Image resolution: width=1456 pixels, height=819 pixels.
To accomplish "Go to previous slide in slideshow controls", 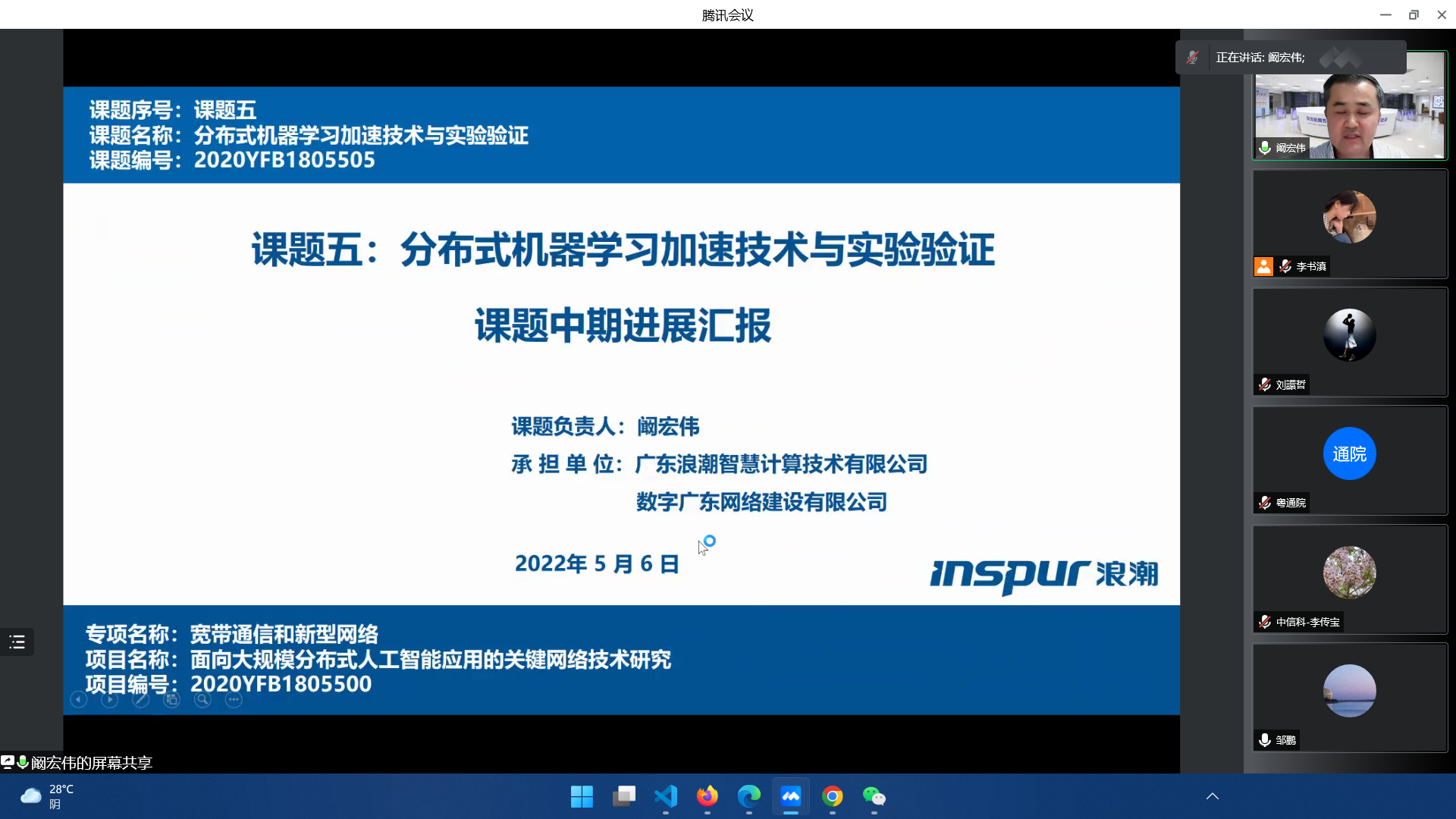I will coord(79,700).
